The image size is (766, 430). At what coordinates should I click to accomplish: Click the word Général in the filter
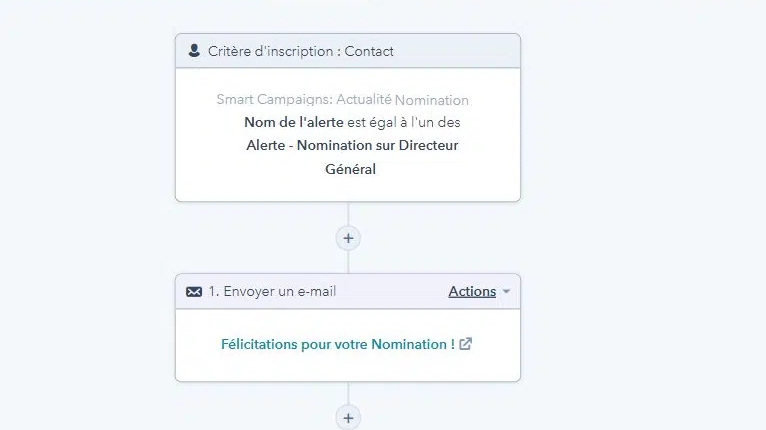click(x=350, y=169)
